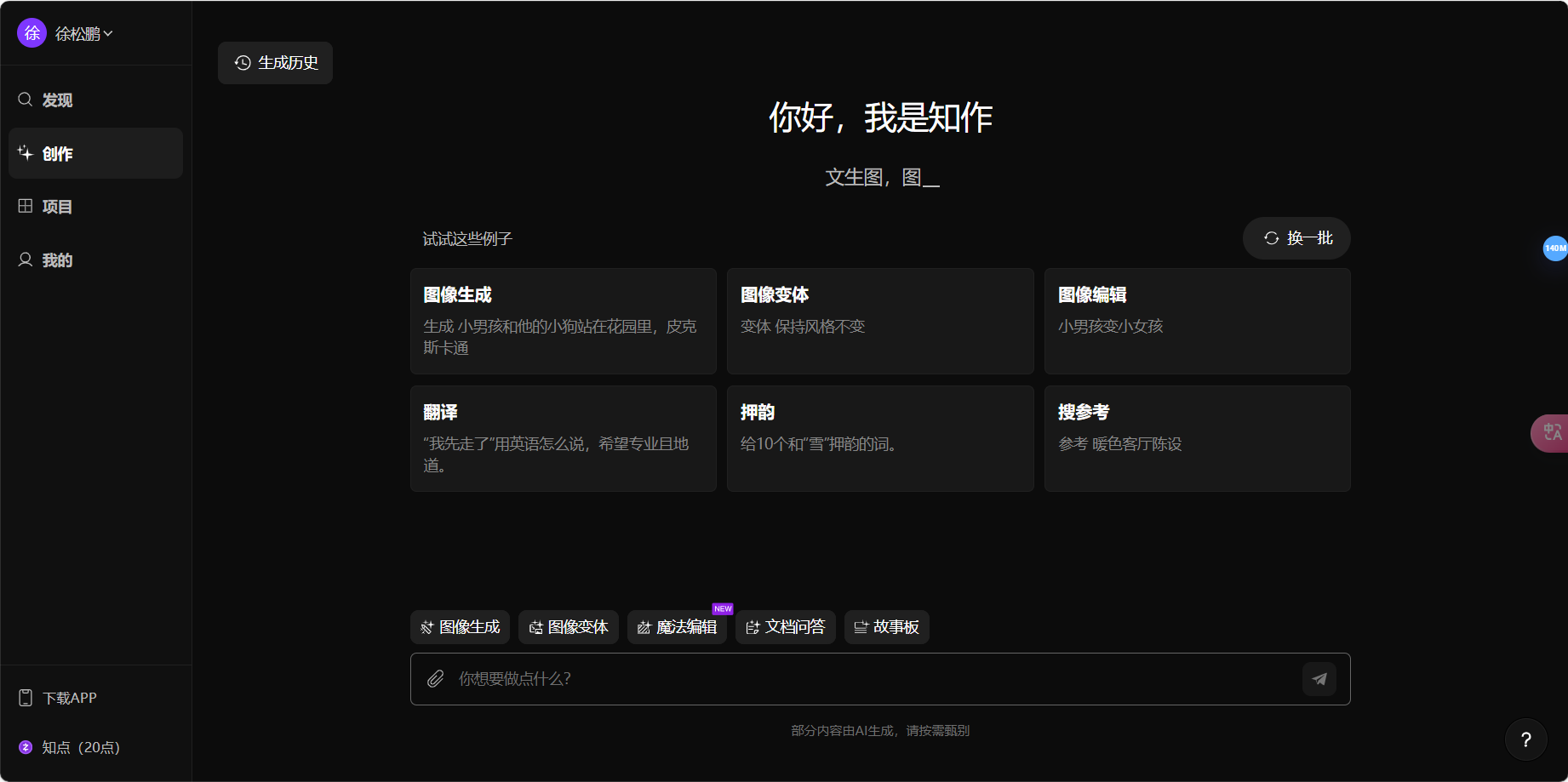Switch to 文档问答 mode

coord(785,627)
